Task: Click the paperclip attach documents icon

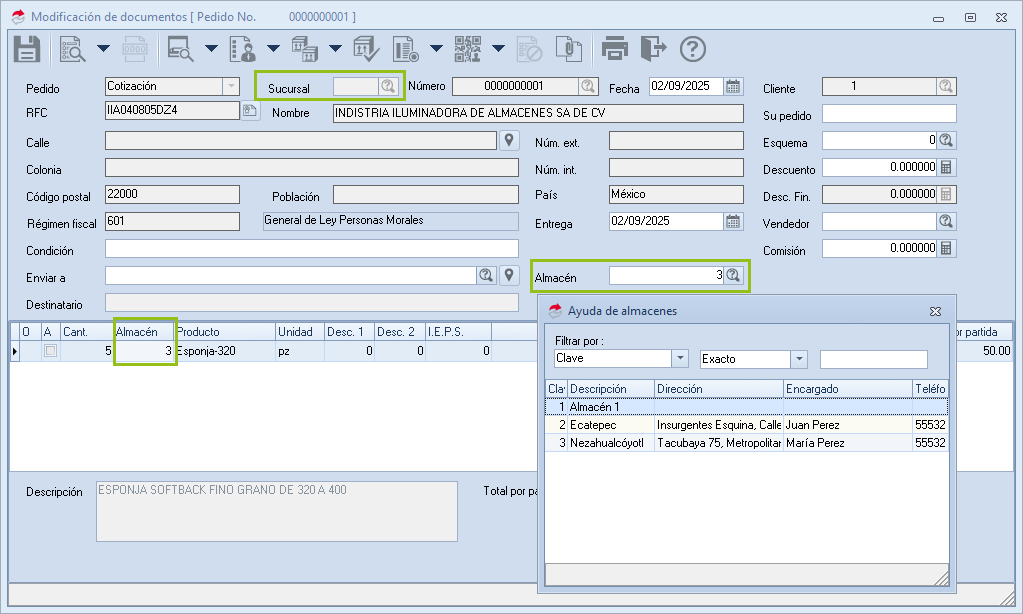Action: [x=567, y=48]
